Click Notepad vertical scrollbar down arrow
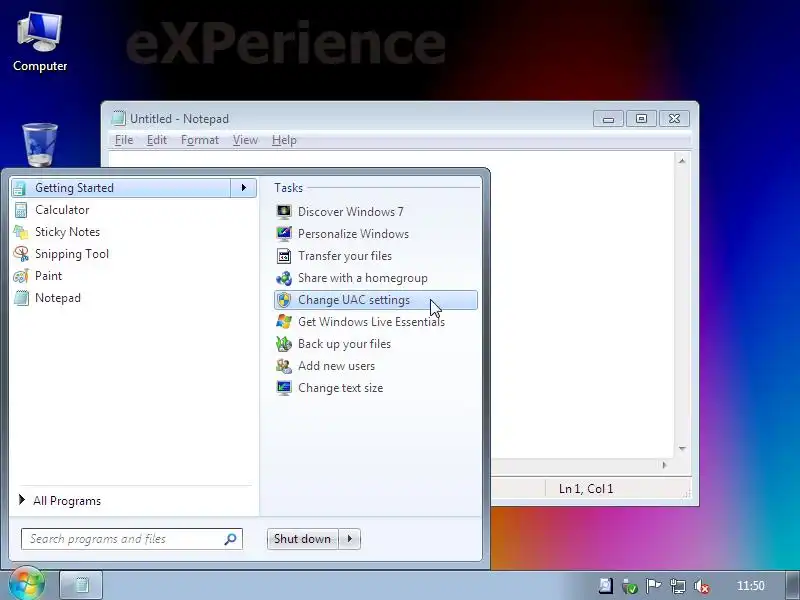 tap(682, 448)
